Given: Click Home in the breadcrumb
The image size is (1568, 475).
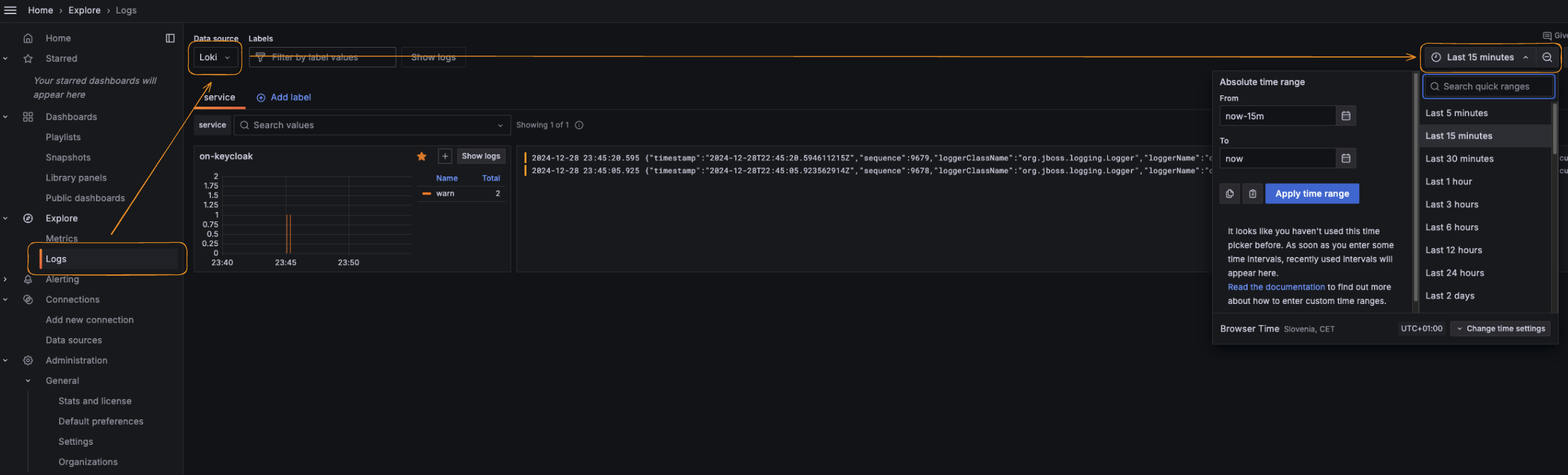Looking at the screenshot, I should click(40, 10).
